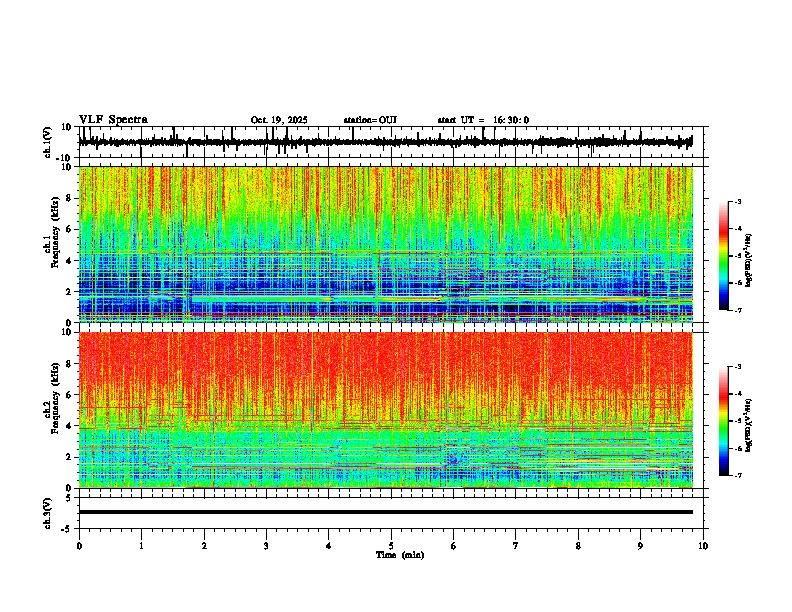Click the -7 tick on ch.1 color bar
The height and width of the screenshot is (612, 792).
tap(738, 310)
